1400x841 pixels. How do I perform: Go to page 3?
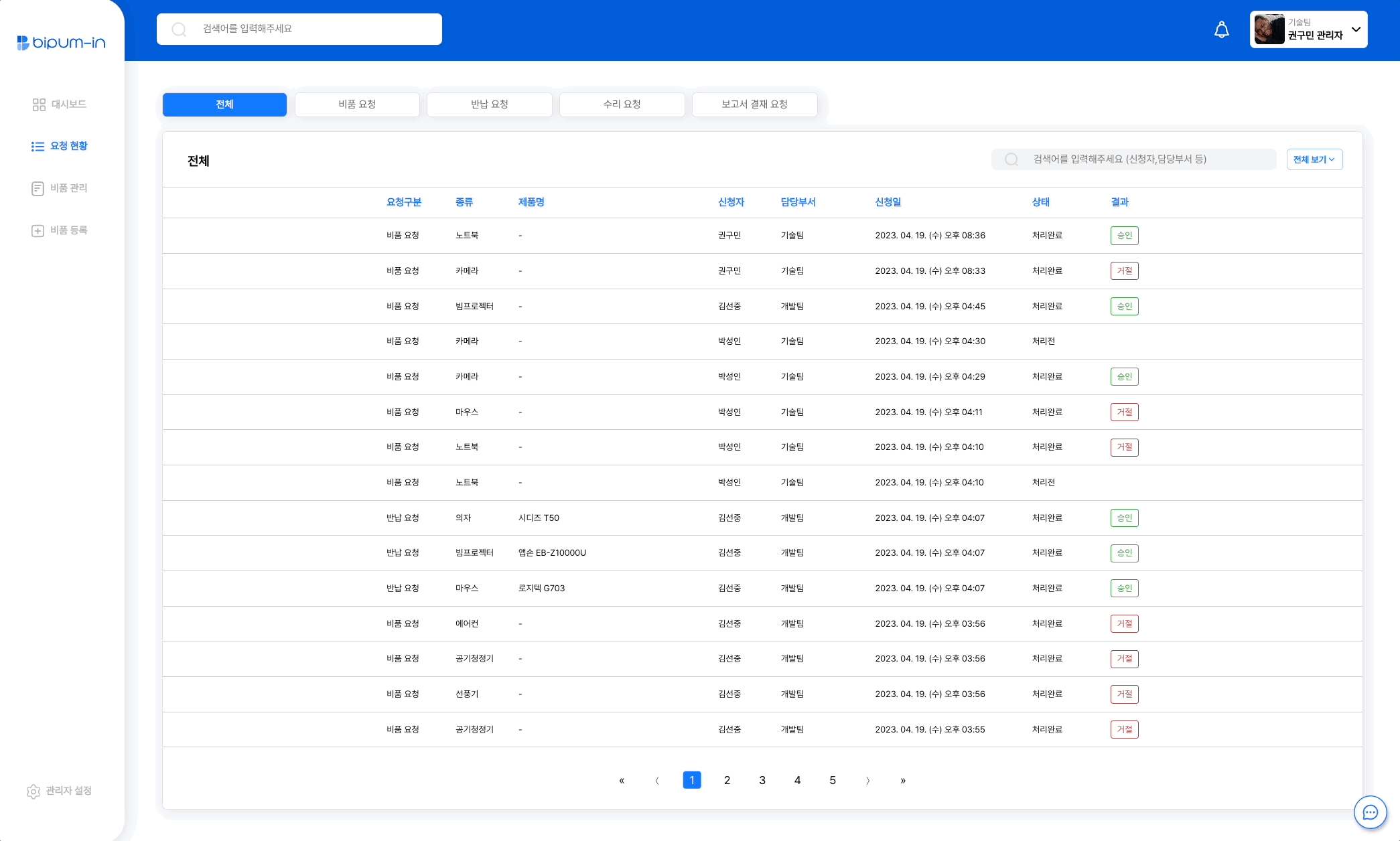pyautogui.click(x=762, y=780)
